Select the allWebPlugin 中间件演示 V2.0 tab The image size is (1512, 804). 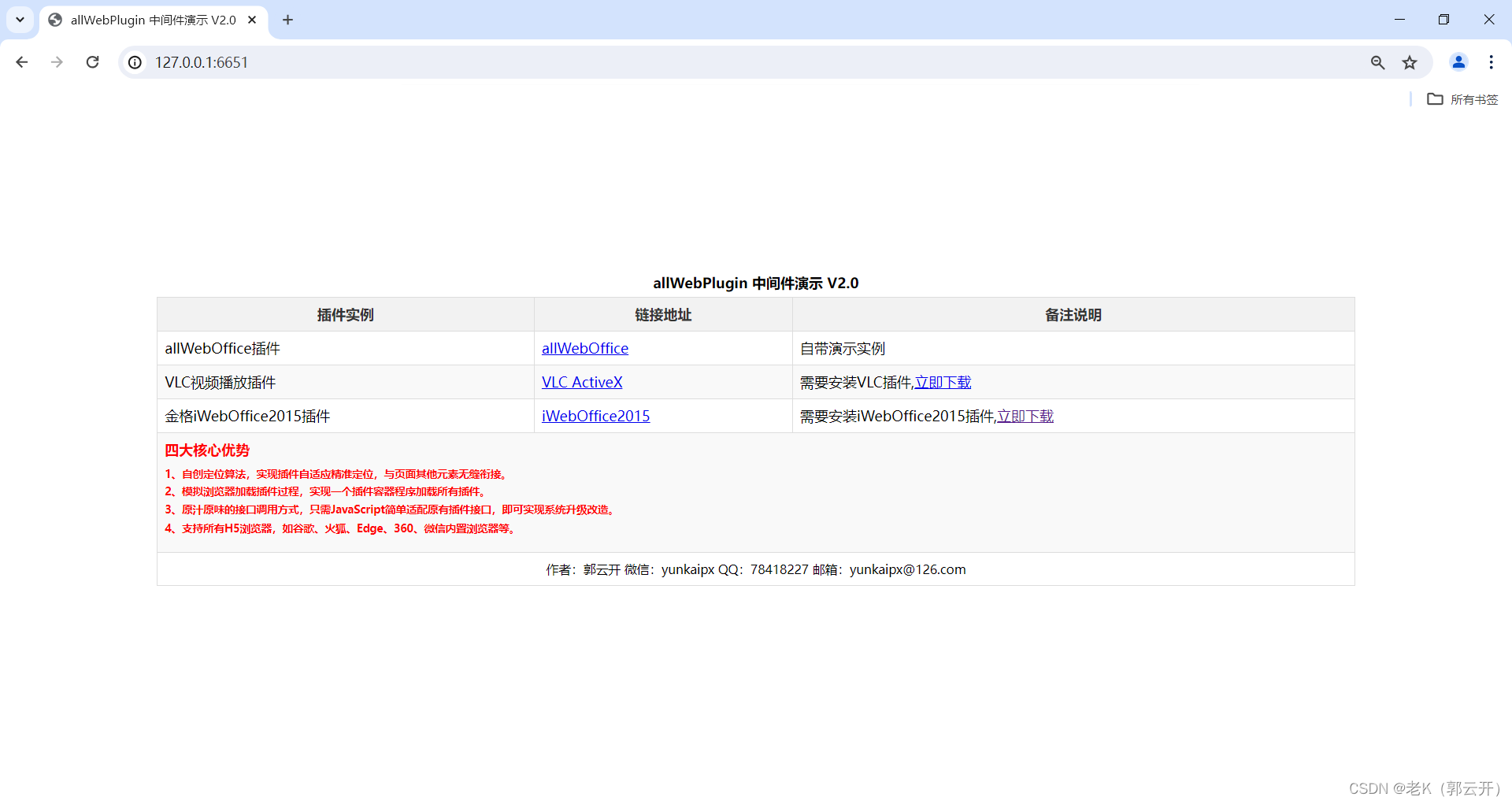coord(154,20)
